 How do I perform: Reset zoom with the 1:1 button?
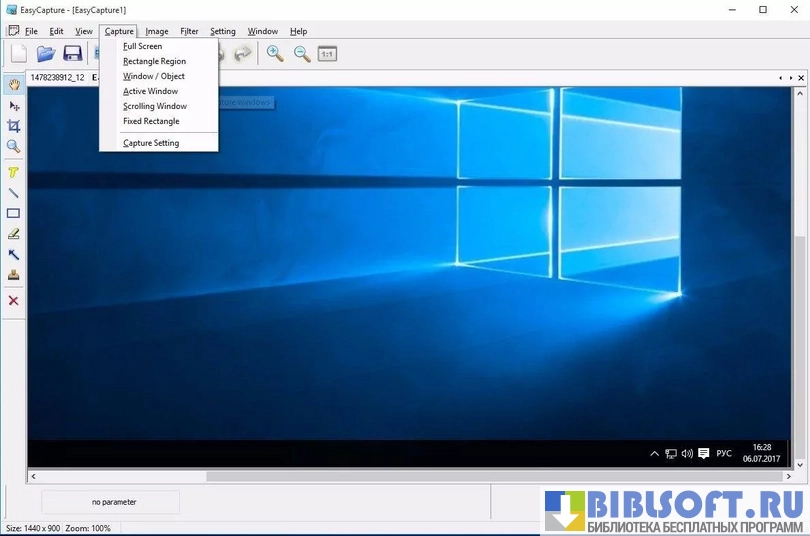pos(327,54)
